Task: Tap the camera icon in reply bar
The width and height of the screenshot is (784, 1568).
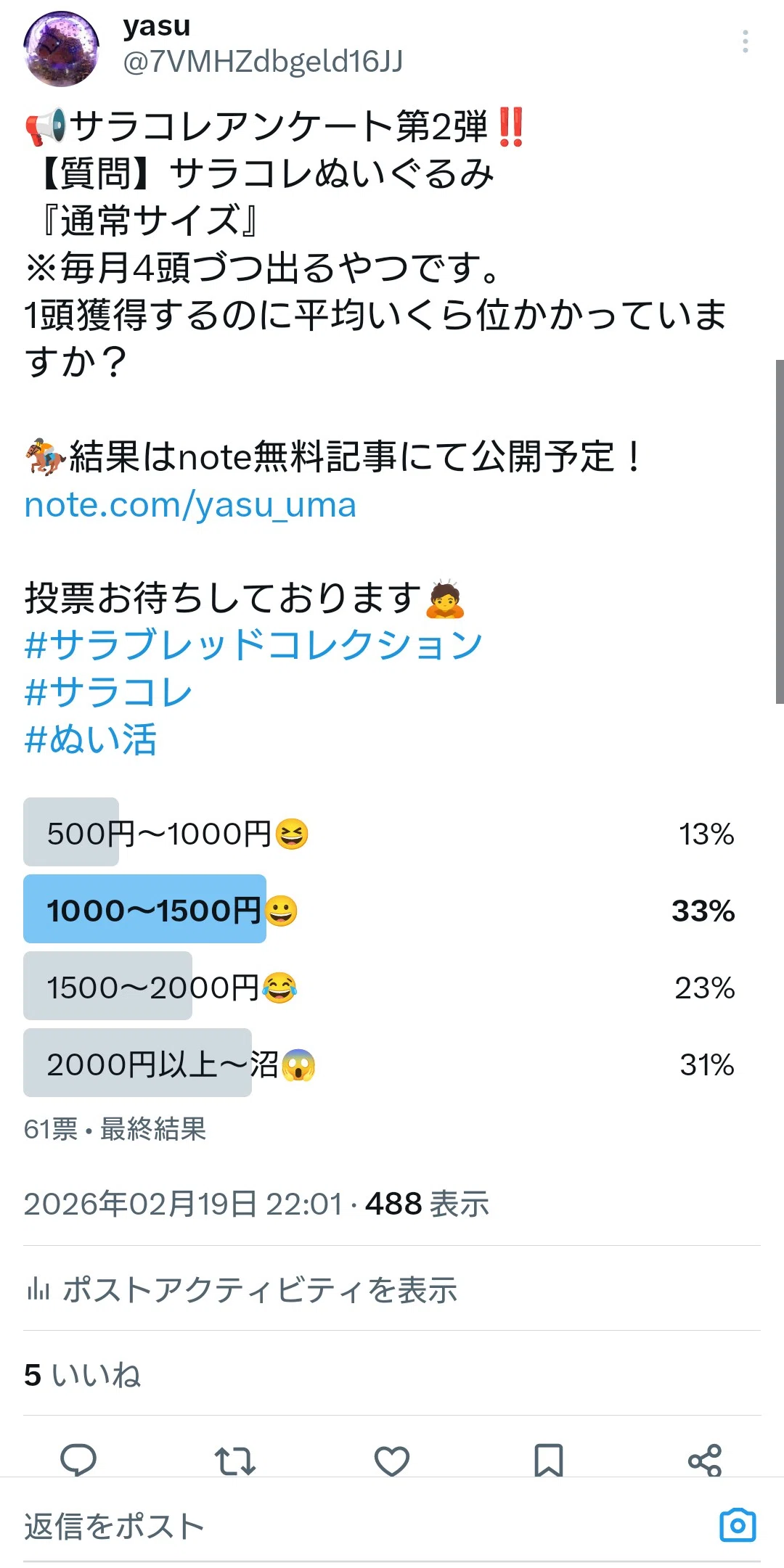Action: [738, 1525]
